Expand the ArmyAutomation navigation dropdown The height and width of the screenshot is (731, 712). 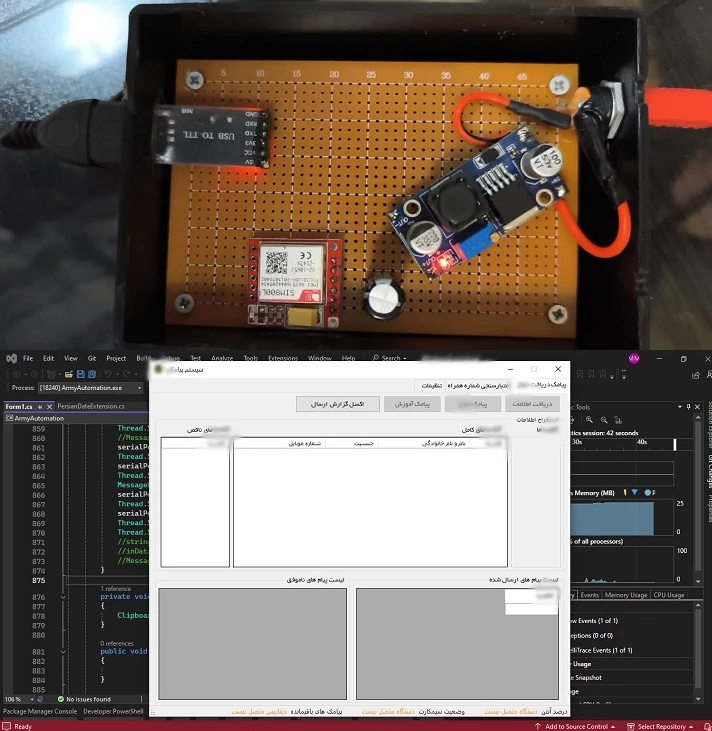pyautogui.click(x=40, y=418)
